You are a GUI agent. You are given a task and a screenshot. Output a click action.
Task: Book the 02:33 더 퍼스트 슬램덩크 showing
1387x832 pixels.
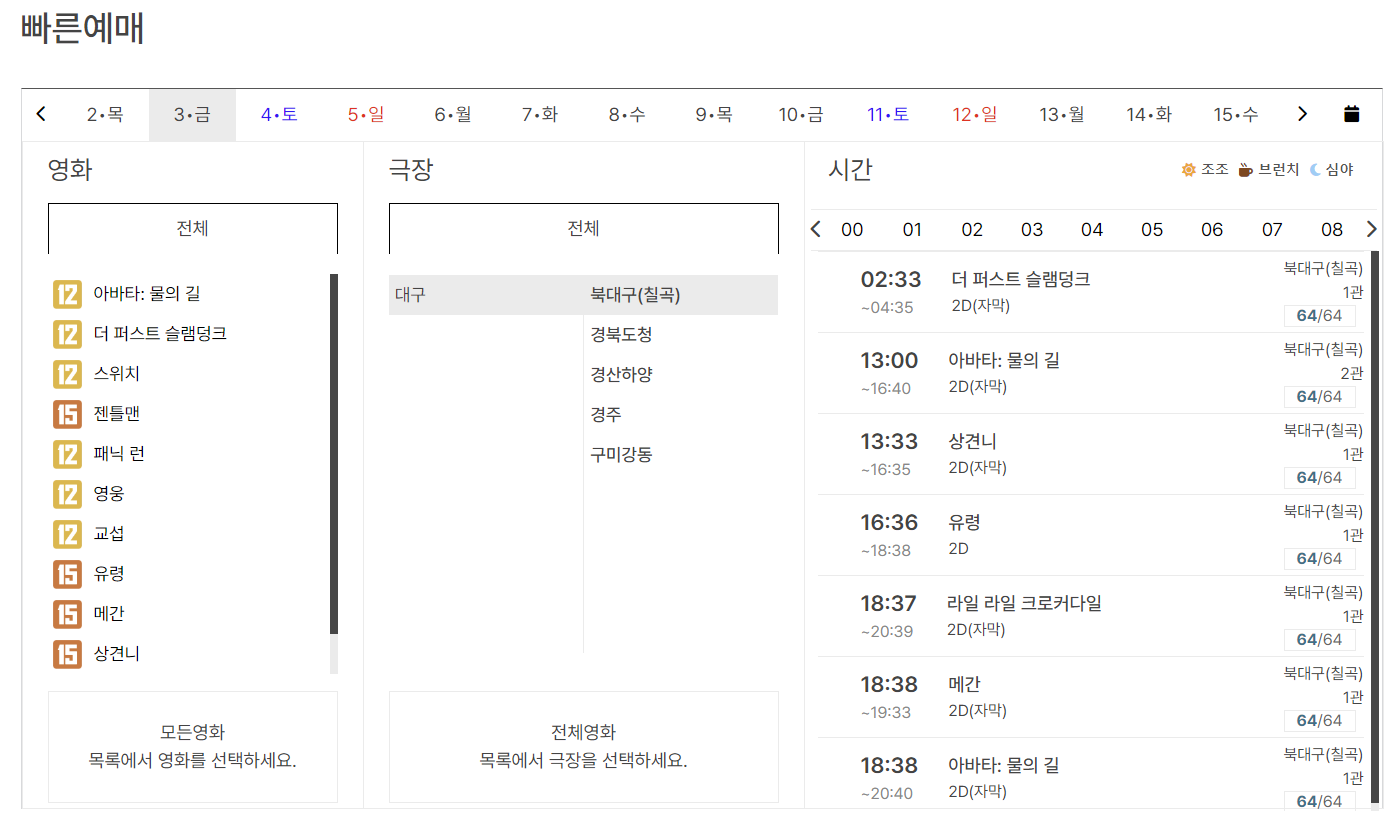click(1092, 292)
